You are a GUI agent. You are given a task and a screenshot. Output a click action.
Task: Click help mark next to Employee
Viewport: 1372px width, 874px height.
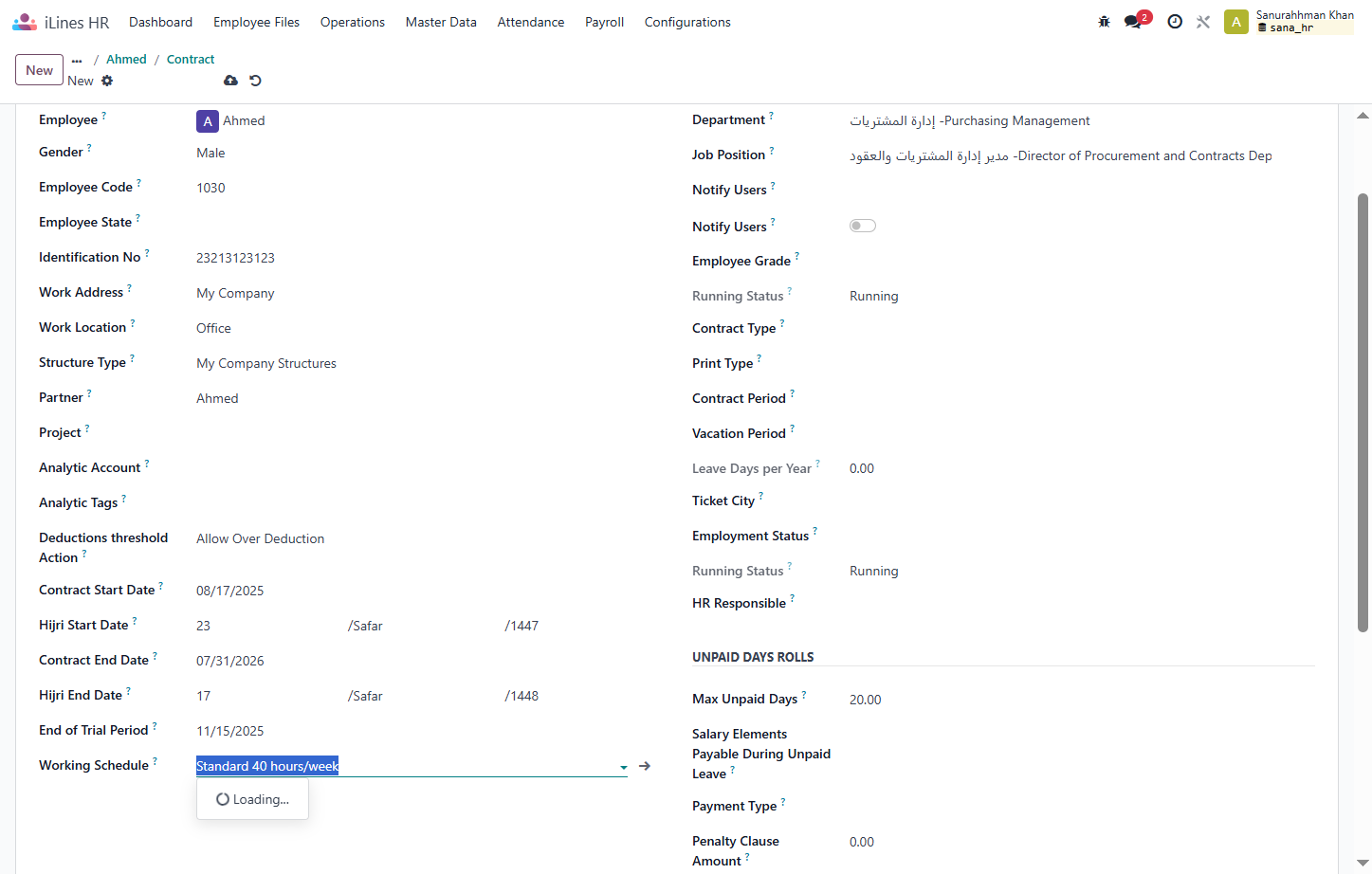pyautogui.click(x=104, y=115)
